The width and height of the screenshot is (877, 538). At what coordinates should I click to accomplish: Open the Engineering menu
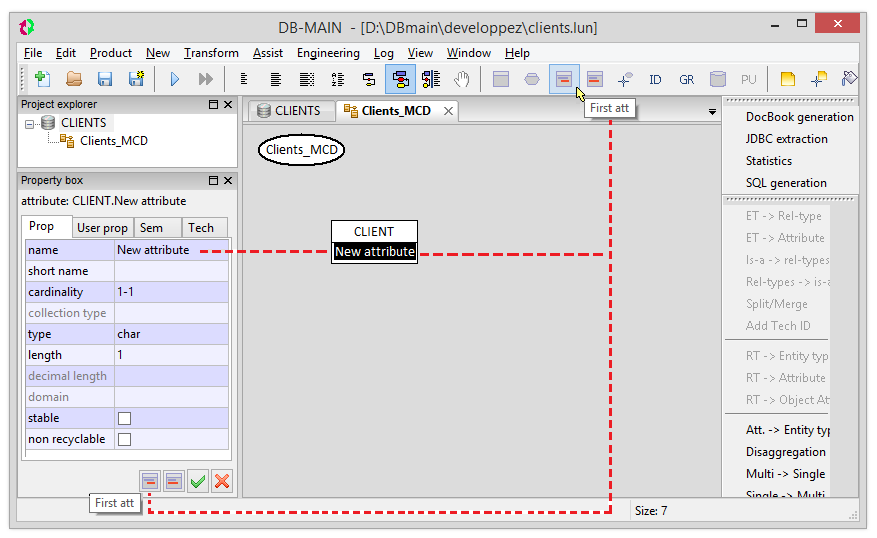(x=328, y=53)
